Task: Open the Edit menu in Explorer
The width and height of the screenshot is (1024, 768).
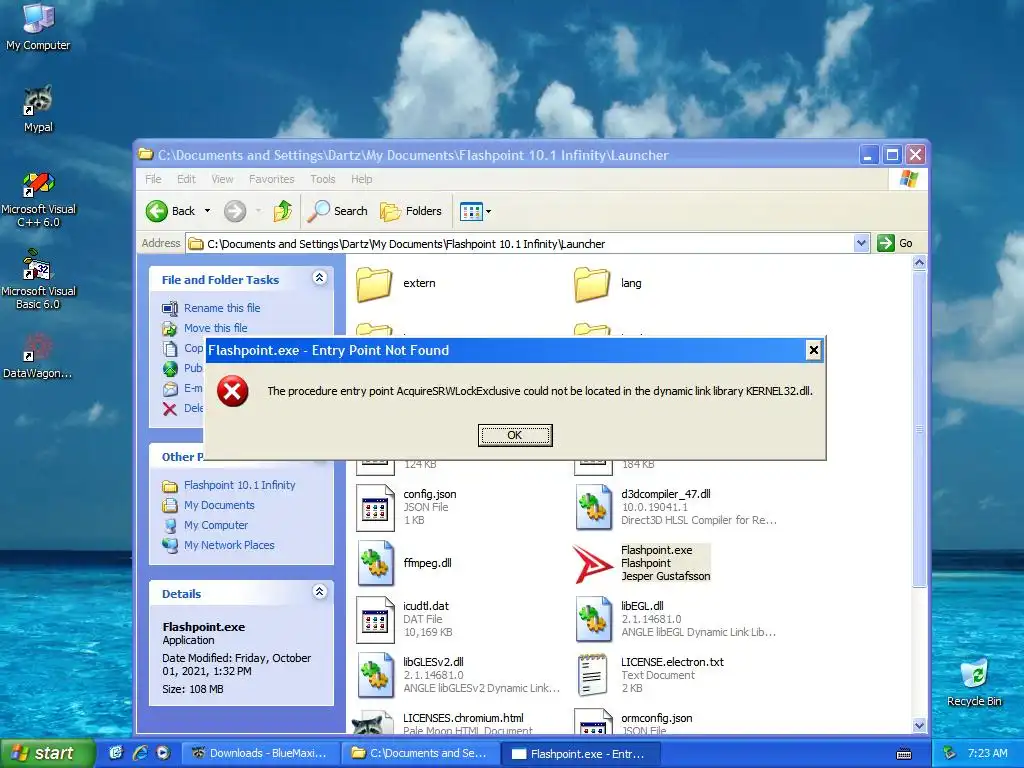Action: [186, 179]
